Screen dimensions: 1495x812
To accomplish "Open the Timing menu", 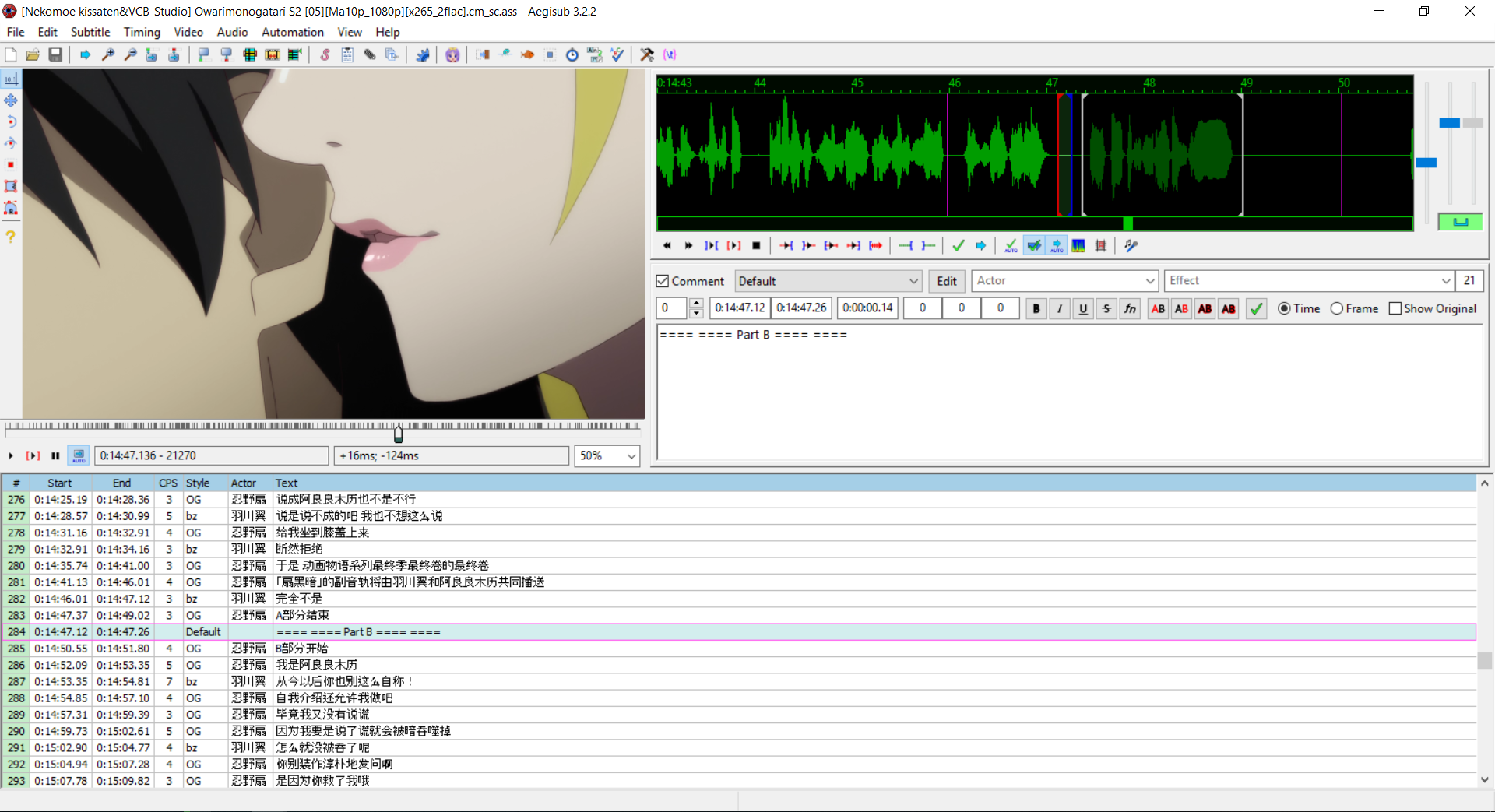I will [x=142, y=32].
